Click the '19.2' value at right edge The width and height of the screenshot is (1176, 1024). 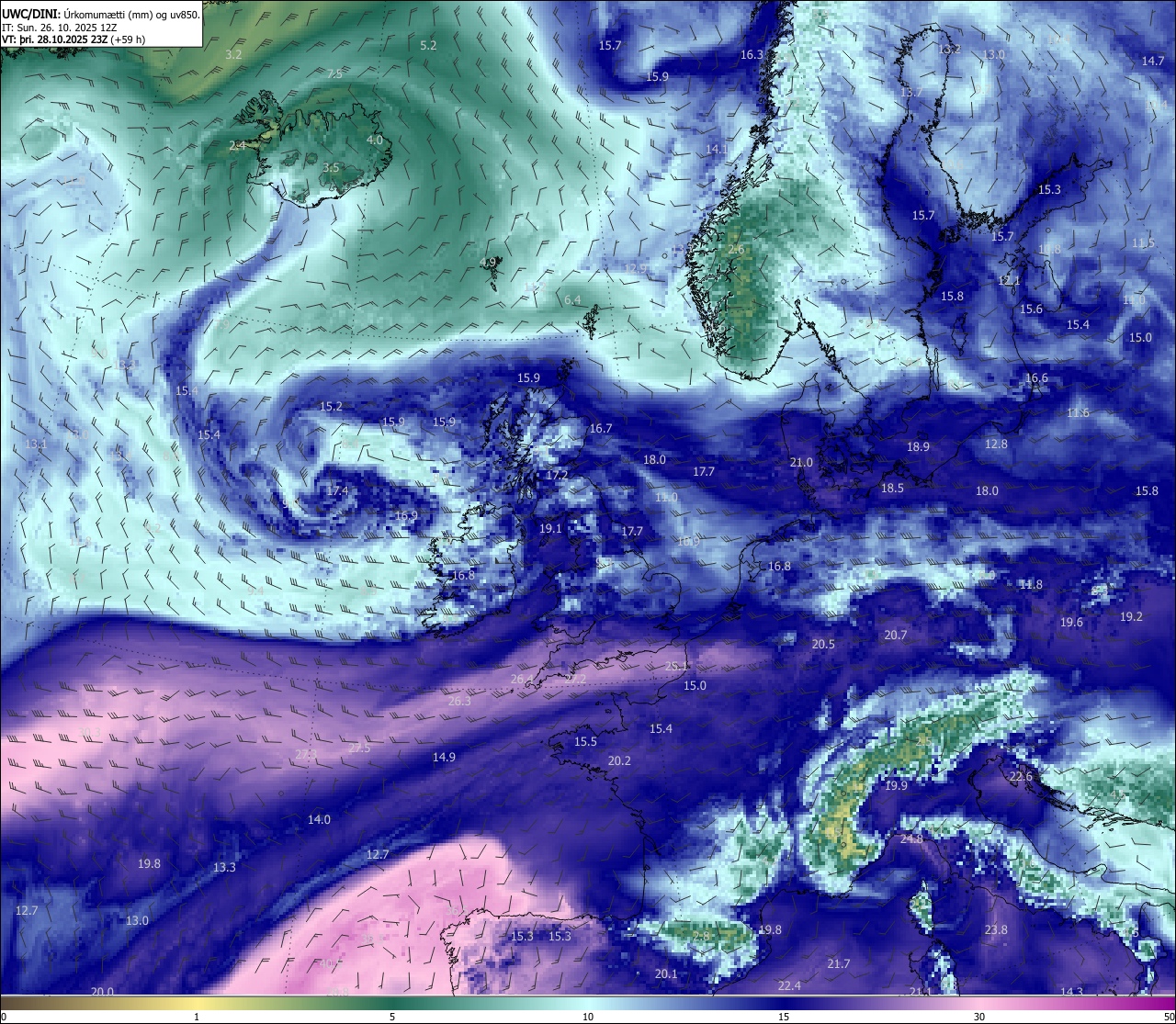(x=1131, y=617)
